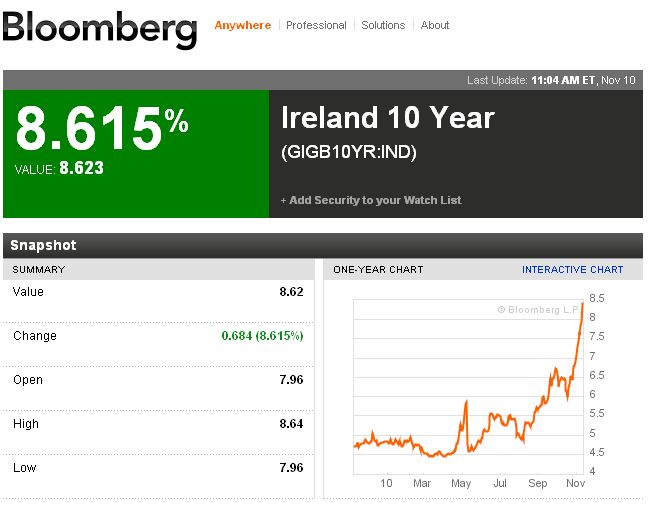
Task: Select the Ireland 10 Year title
Action: tap(388, 119)
